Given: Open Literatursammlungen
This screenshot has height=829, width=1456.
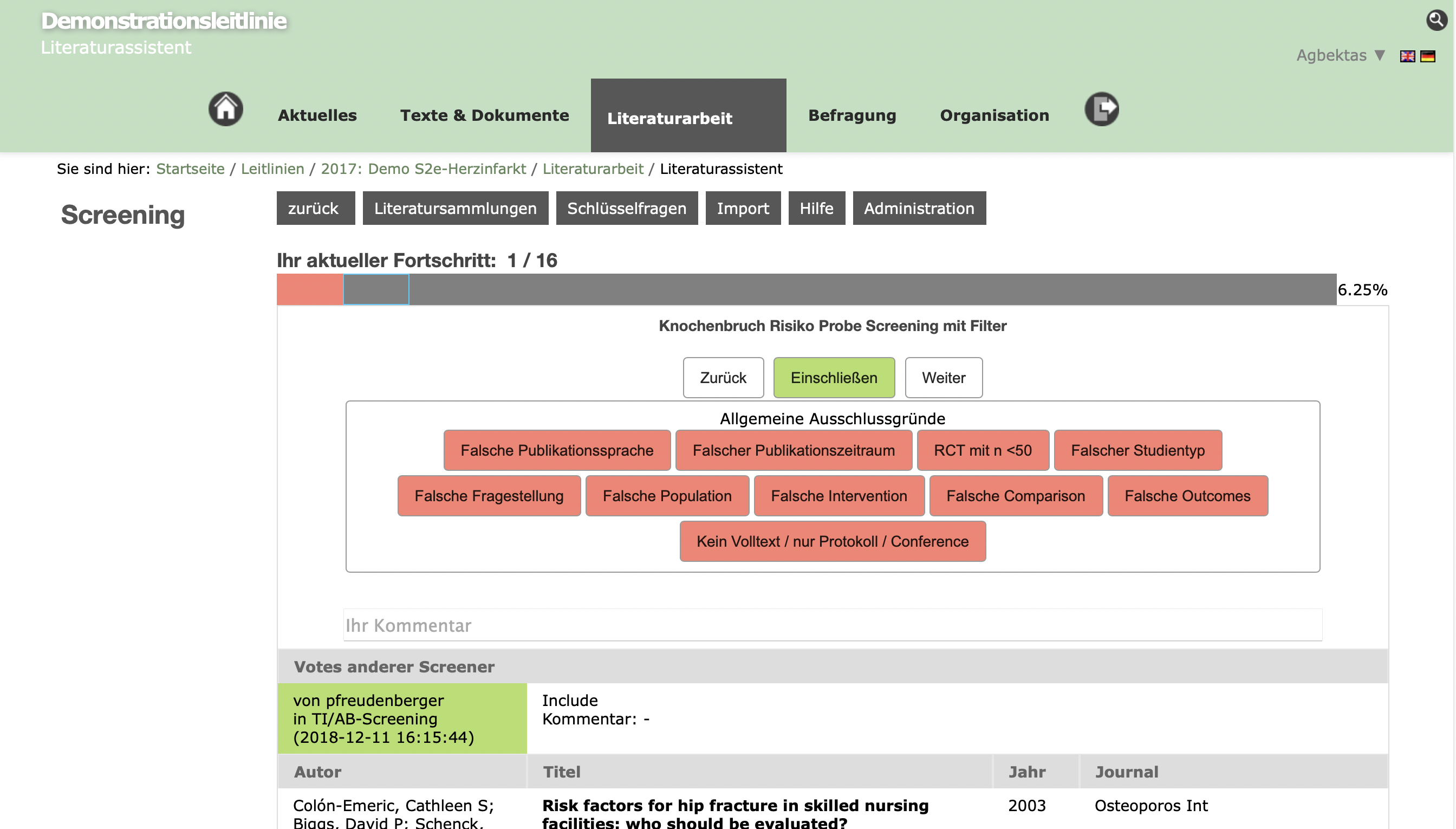Looking at the screenshot, I should 456,209.
